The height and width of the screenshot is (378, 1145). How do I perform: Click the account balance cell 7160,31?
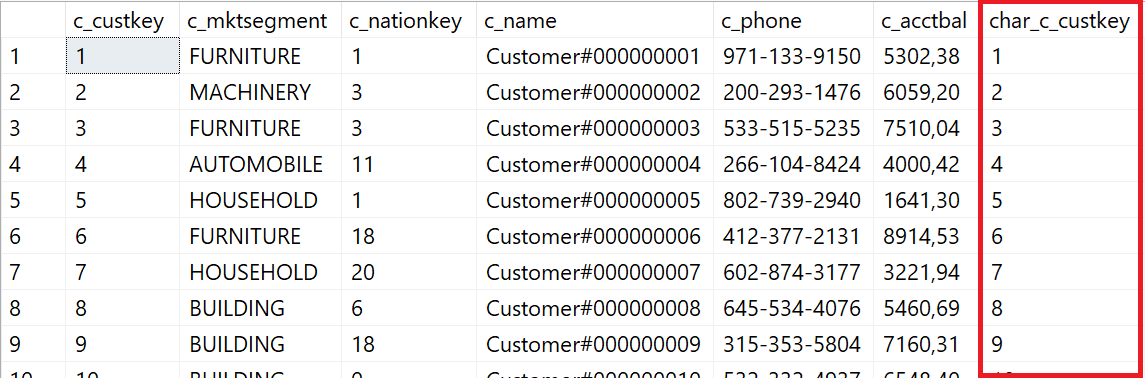[x=925, y=344]
